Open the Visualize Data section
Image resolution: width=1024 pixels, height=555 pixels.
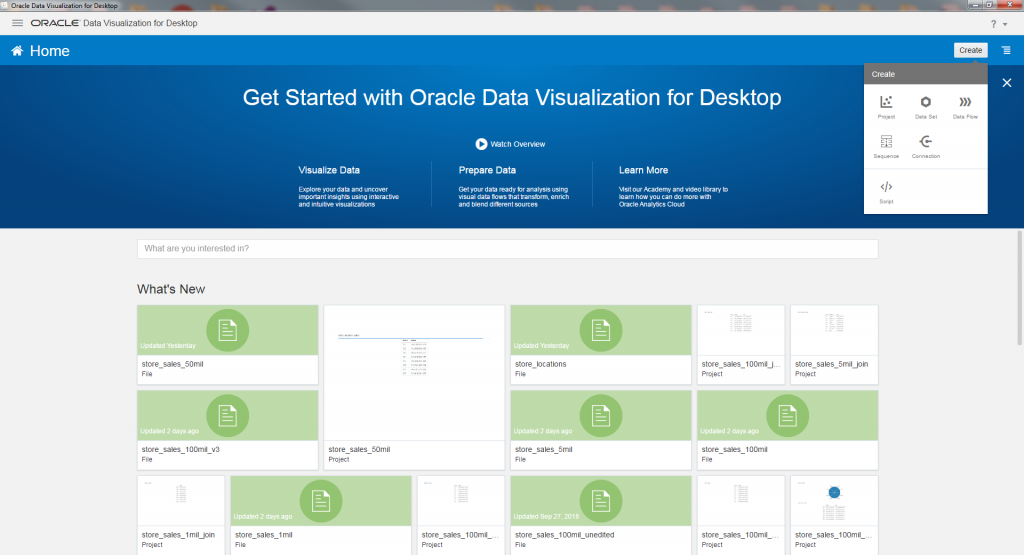[x=328, y=170]
